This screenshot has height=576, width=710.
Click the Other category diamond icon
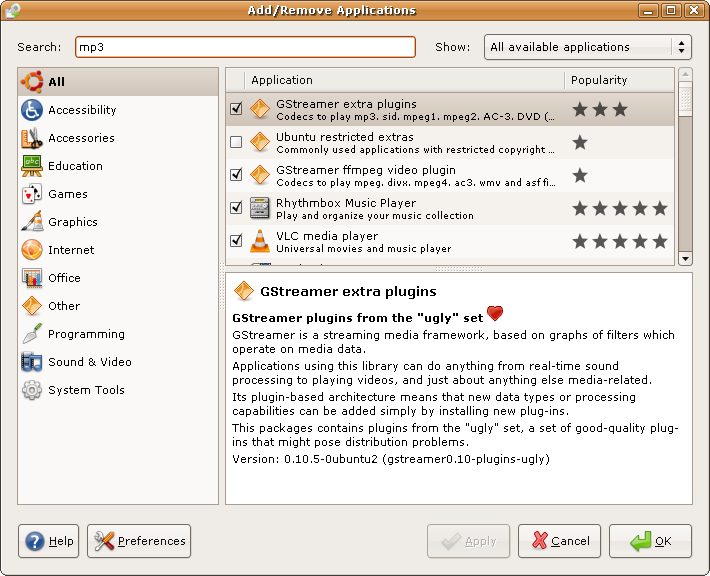click(32, 306)
